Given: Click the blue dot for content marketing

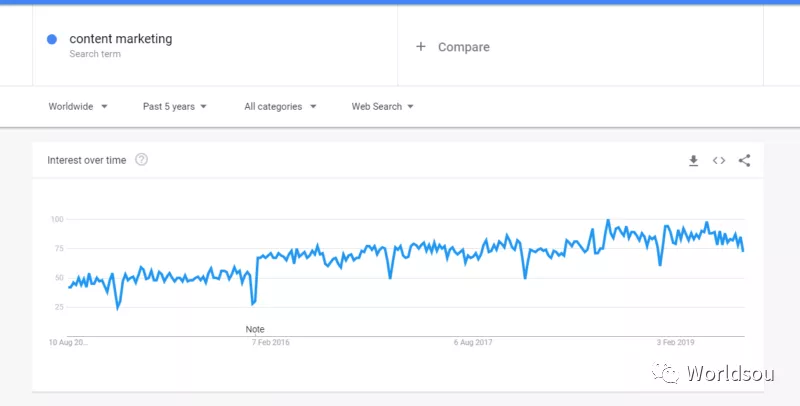Looking at the screenshot, I should pos(52,39).
